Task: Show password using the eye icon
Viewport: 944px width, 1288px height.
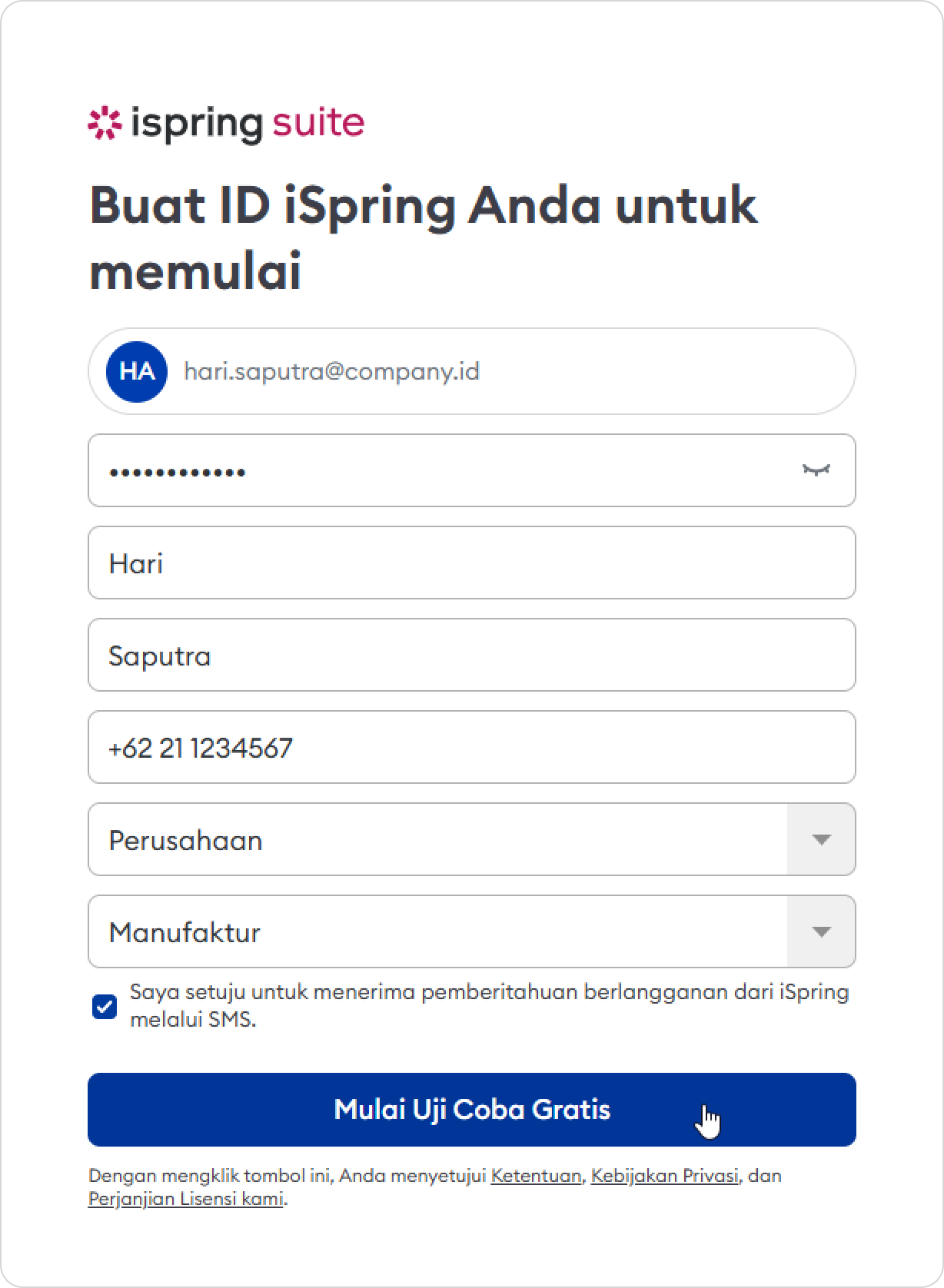Action: (x=816, y=470)
